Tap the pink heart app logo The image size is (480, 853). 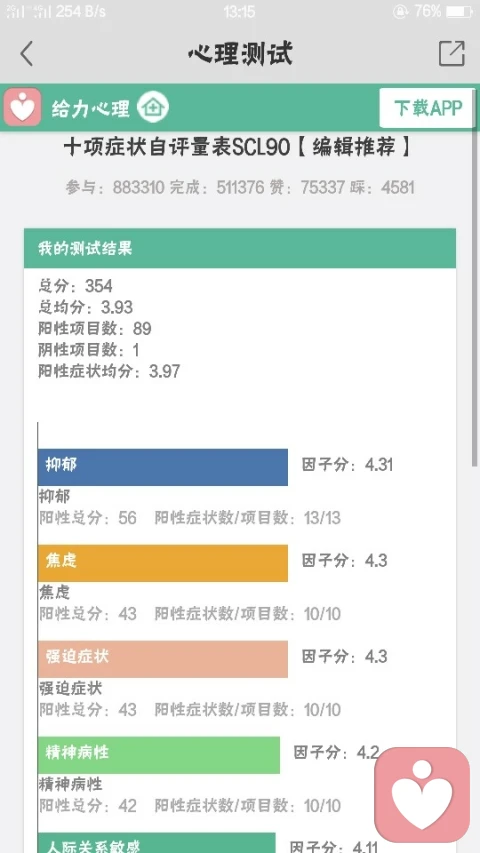click(x=22, y=107)
